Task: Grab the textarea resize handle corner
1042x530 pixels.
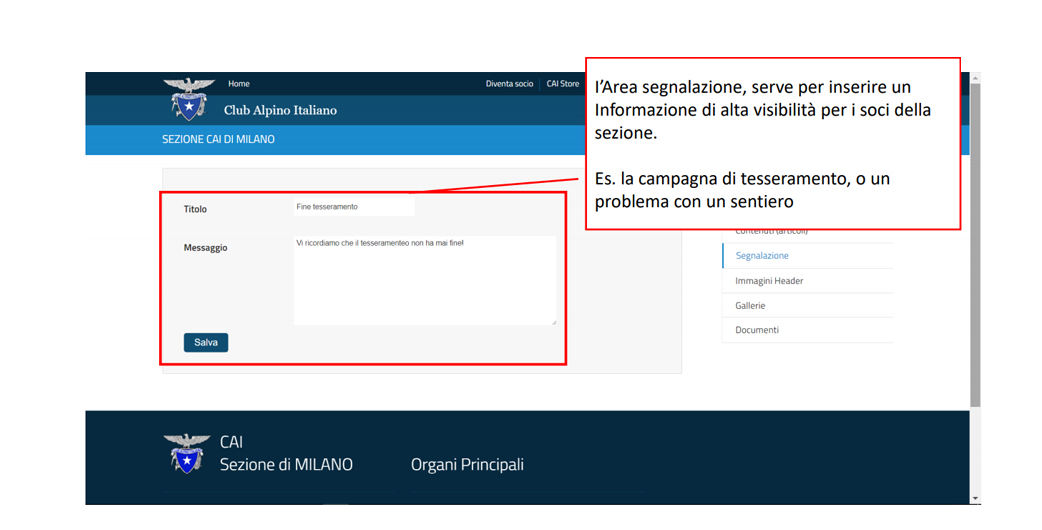Action: coord(554,322)
